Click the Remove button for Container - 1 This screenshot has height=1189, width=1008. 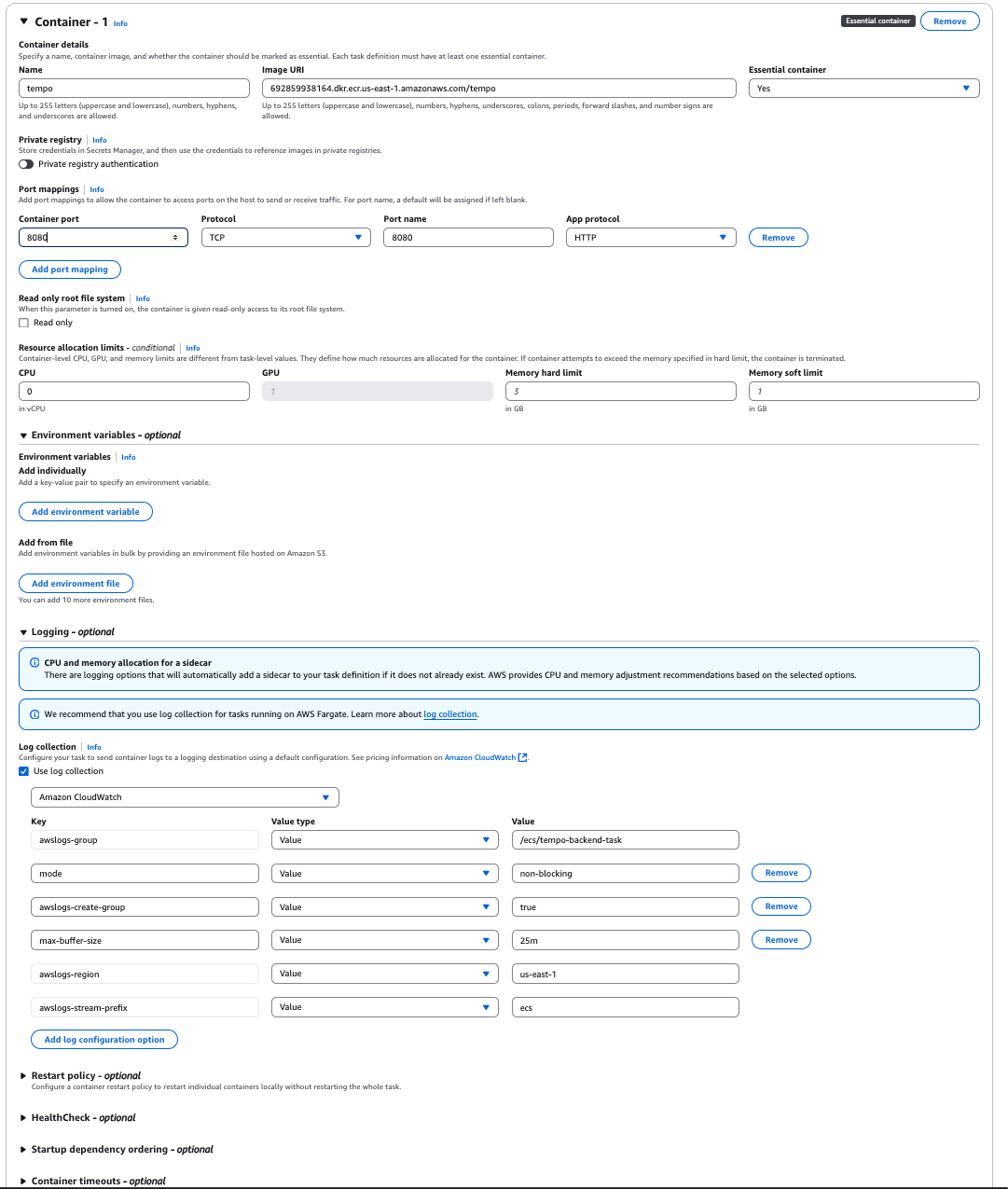pyautogui.click(x=949, y=21)
